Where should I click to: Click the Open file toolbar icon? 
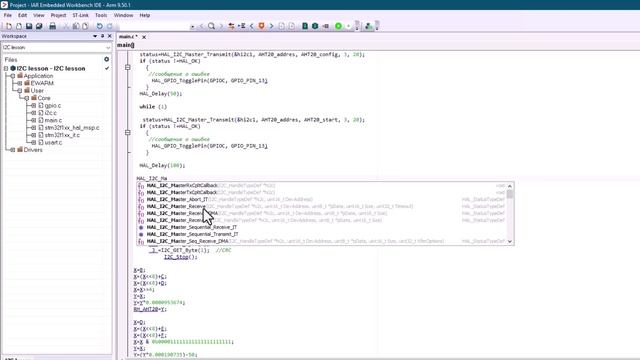[x=19, y=26]
